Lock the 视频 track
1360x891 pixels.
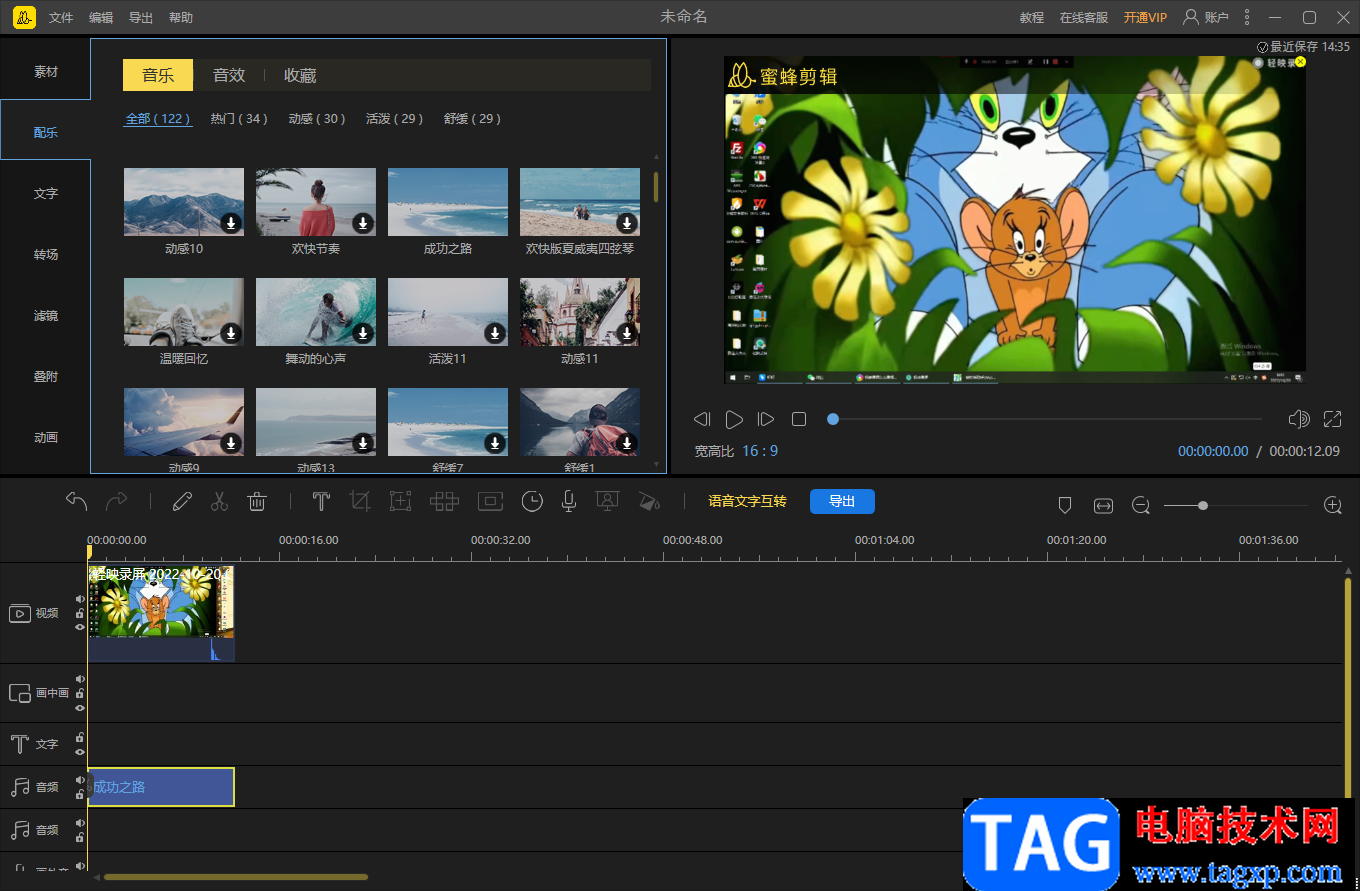coord(80,613)
